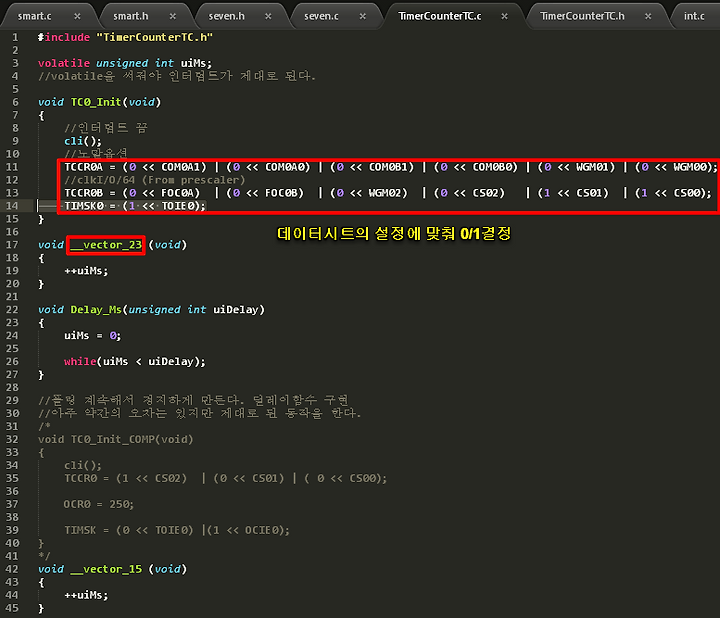The image size is (720, 618).
Task: Close the smart.h tab
Action: pyautogui.click(x=173, y=17)
